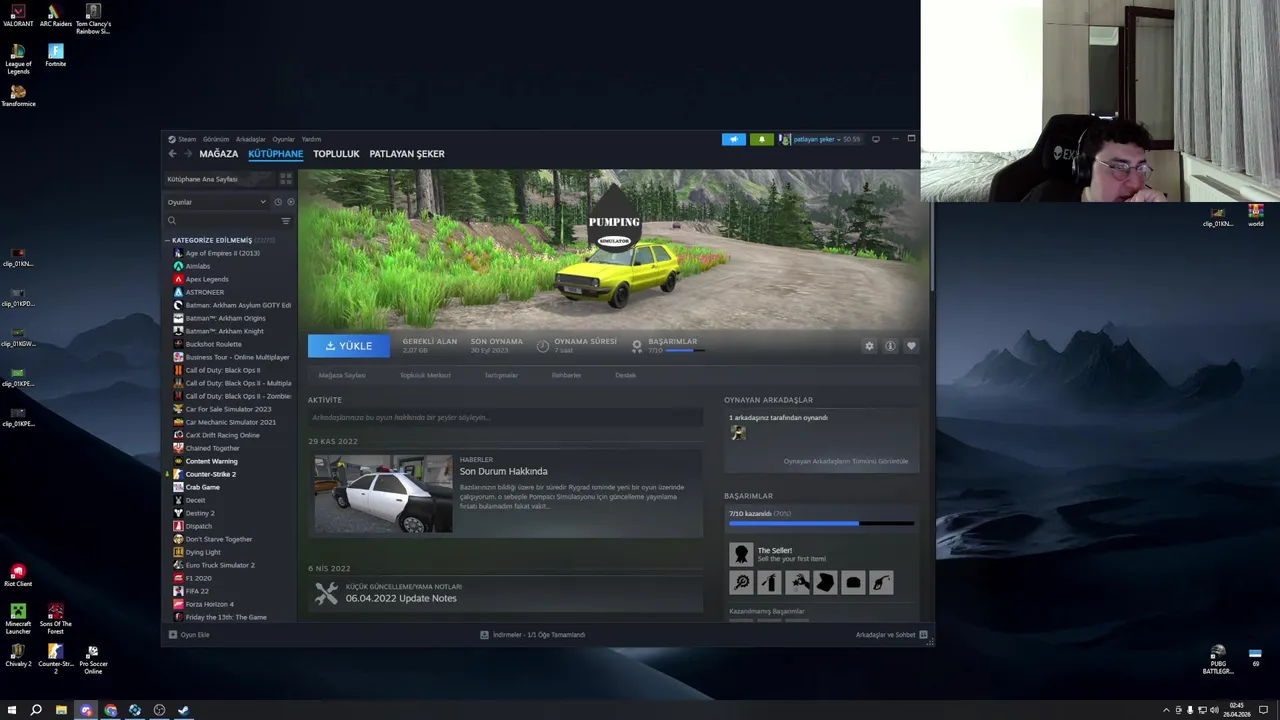This screenshot has width=1280, height=720.
Task: Collapse the KATEGORİZE EDİLMEMİŞ category
Action: pos(167,240)
